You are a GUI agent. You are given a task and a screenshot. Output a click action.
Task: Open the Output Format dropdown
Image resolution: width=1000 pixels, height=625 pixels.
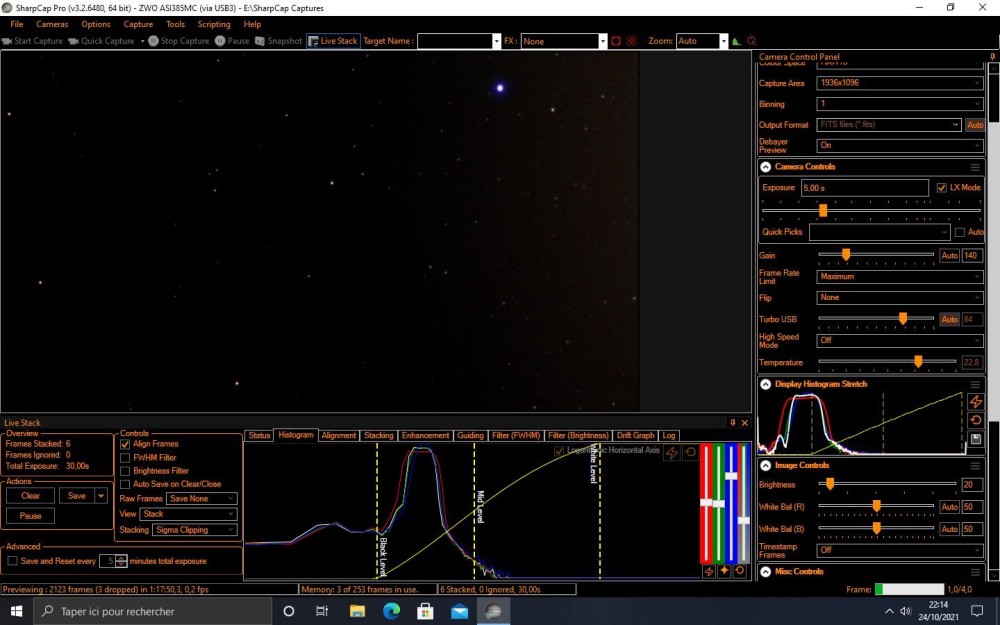tap(889, 124)
